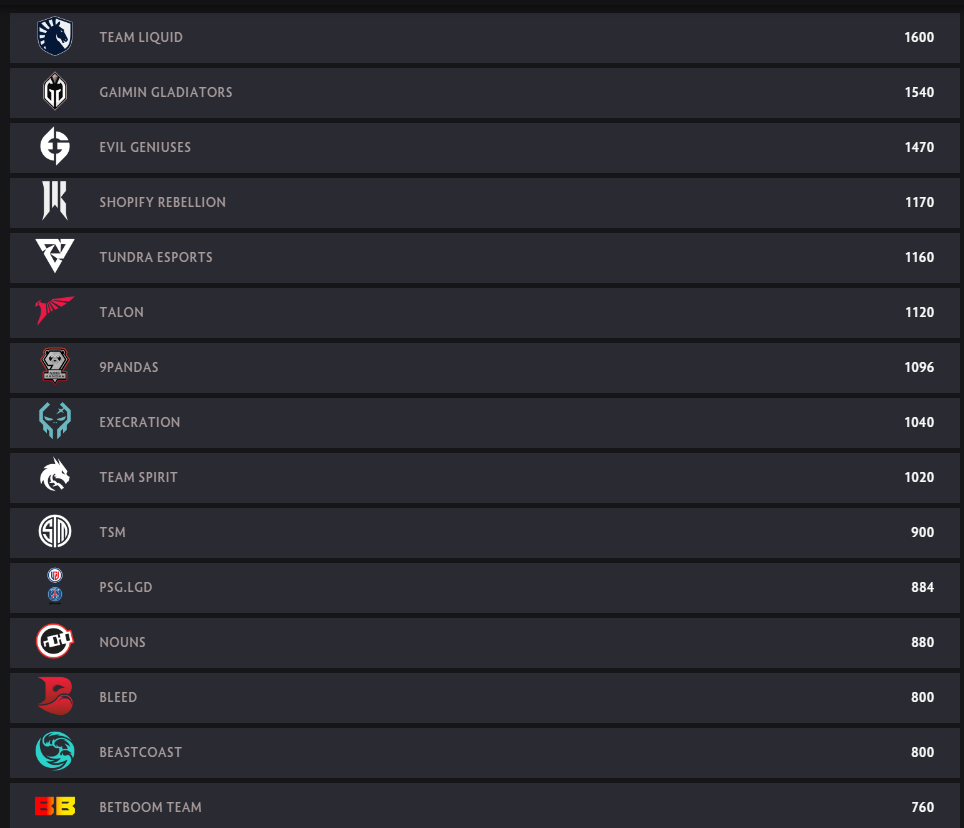Open the Nouns glasses logo
Image resolution: width=964 pixels, height=828 pixels.
[x=55, y=641]
